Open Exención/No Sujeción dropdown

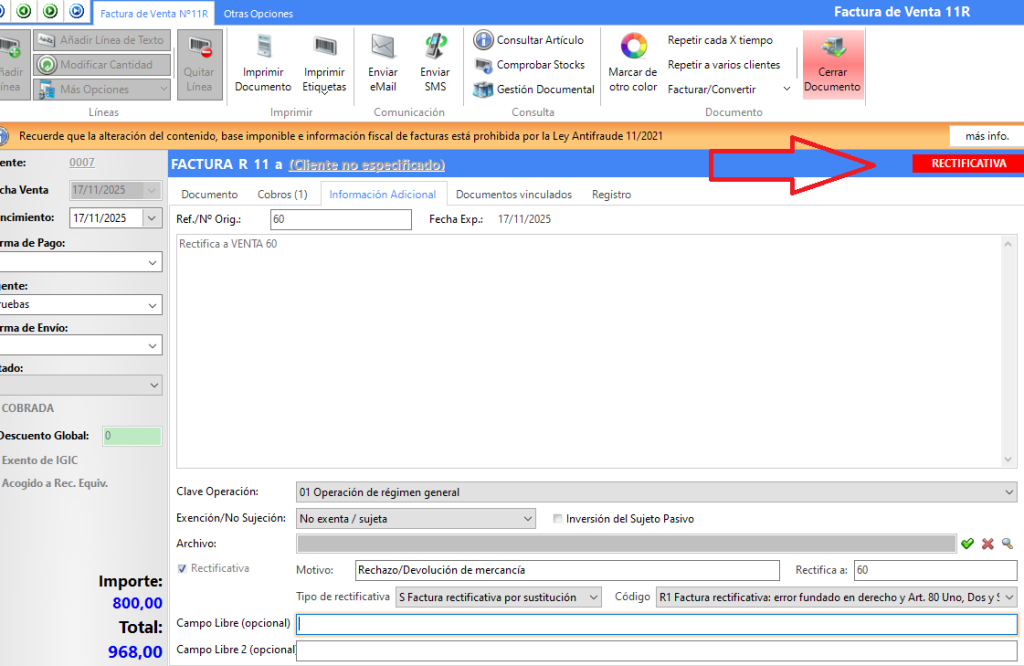pos(527,519)
